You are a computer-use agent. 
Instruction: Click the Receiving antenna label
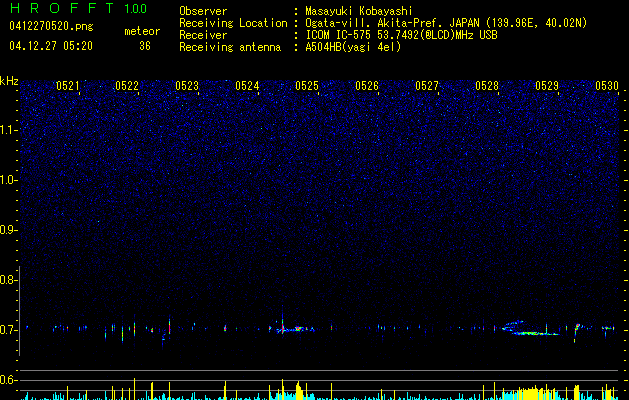(230, 47)
